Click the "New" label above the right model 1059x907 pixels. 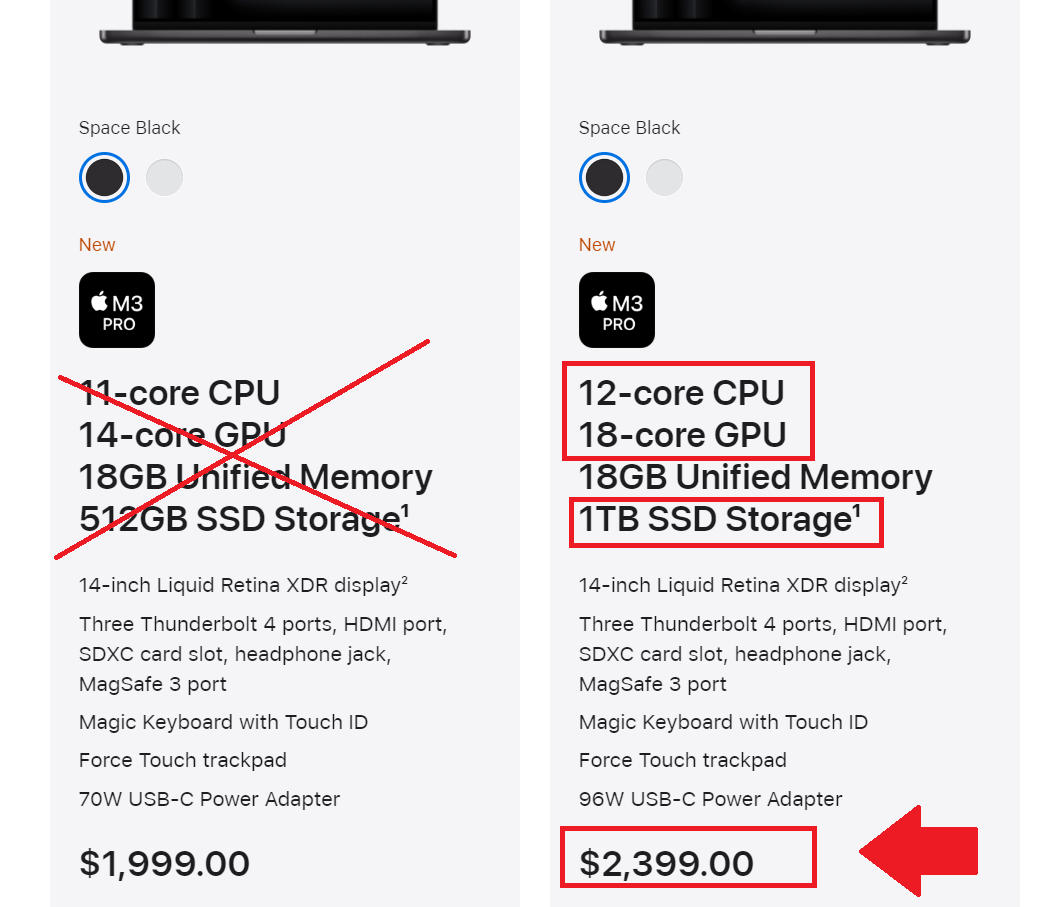(597, 245)
